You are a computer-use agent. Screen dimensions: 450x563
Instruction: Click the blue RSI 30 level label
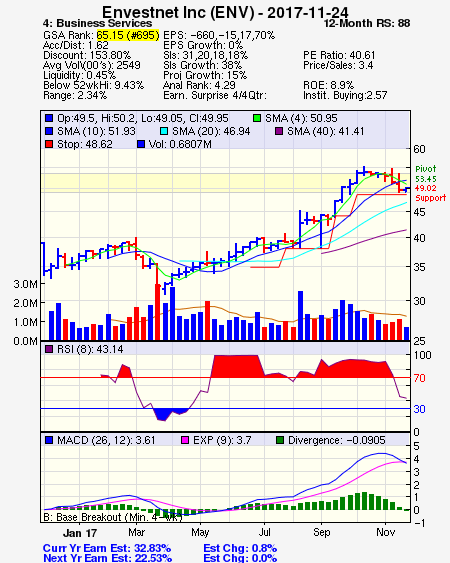[x=419, y=409]
